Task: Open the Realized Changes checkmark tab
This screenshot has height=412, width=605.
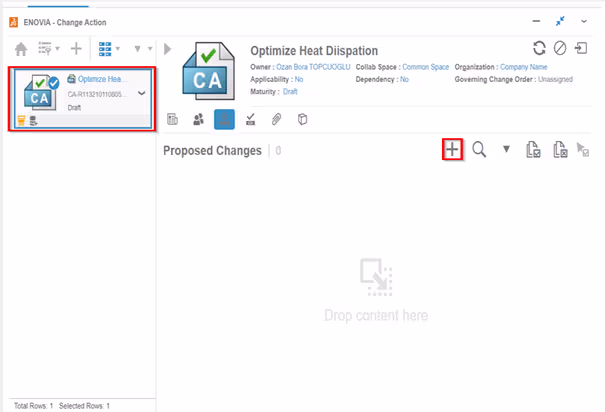Action: click(x=250, y=119)
